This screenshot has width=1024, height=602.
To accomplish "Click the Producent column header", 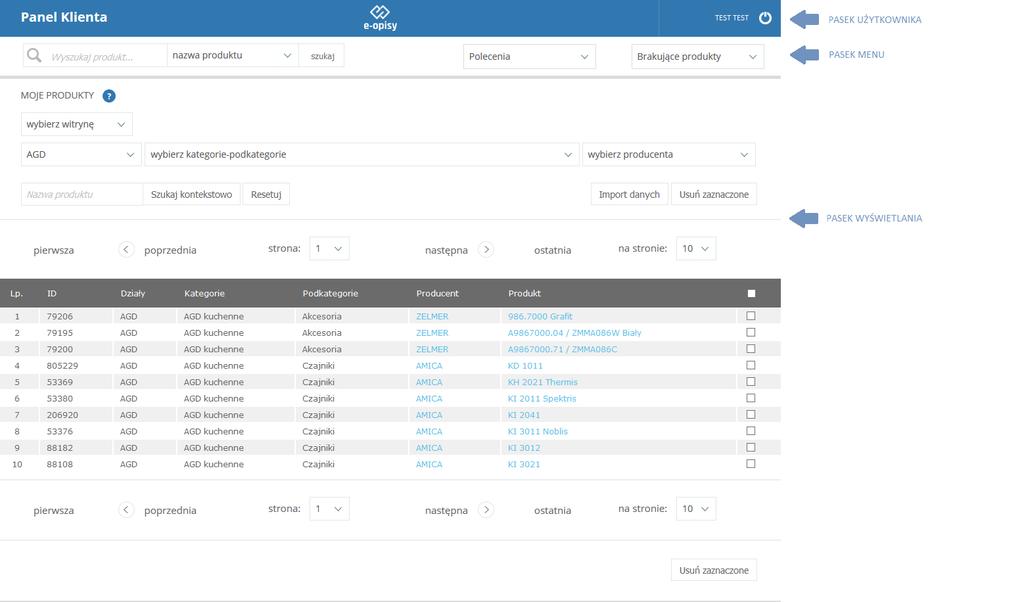I will coord(438,294).
